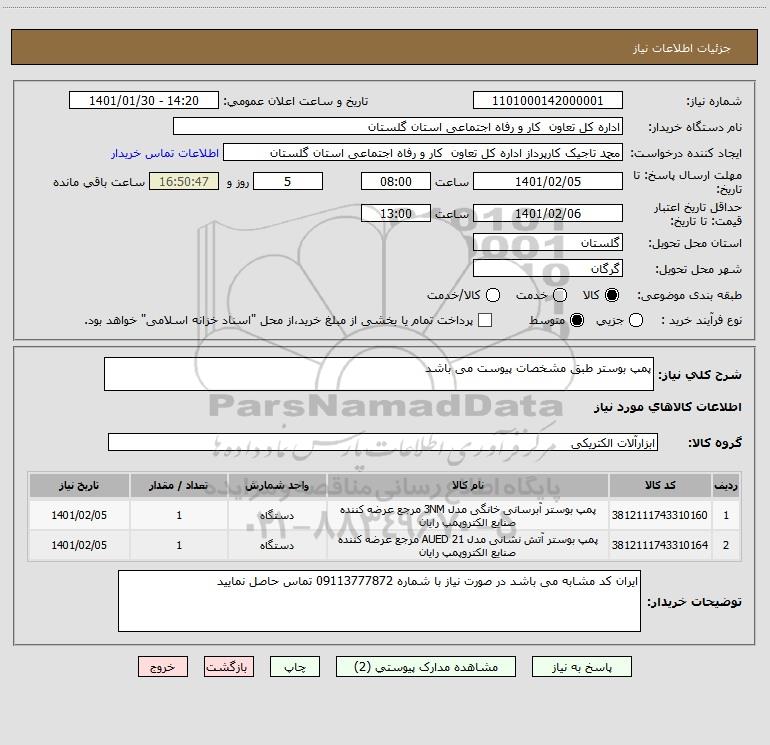Click the validity time 13:00 field

tap(396, 213)
